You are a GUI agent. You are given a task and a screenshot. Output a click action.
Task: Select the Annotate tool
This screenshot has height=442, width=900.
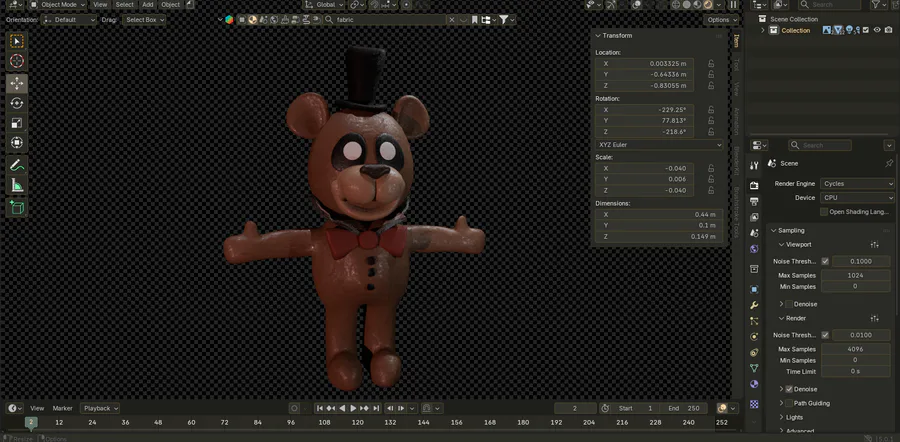coord(17,165)
